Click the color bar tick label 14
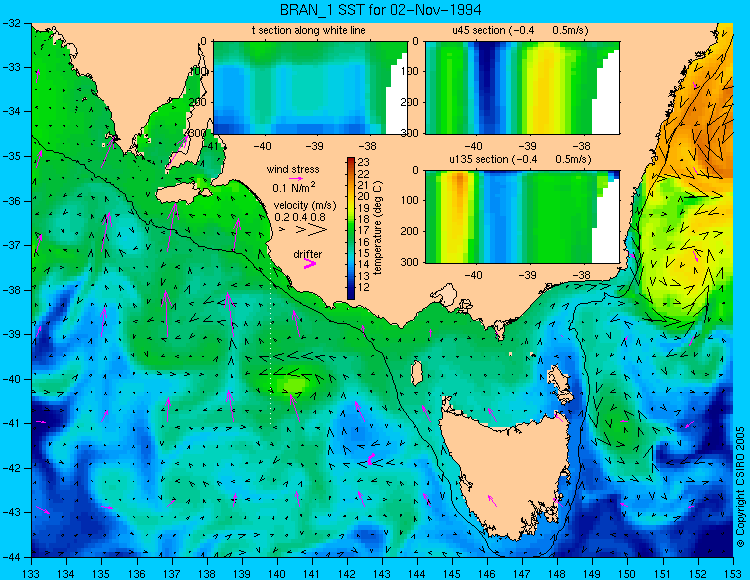The width and height of the screenshot is (750, 580). (364, 264)
